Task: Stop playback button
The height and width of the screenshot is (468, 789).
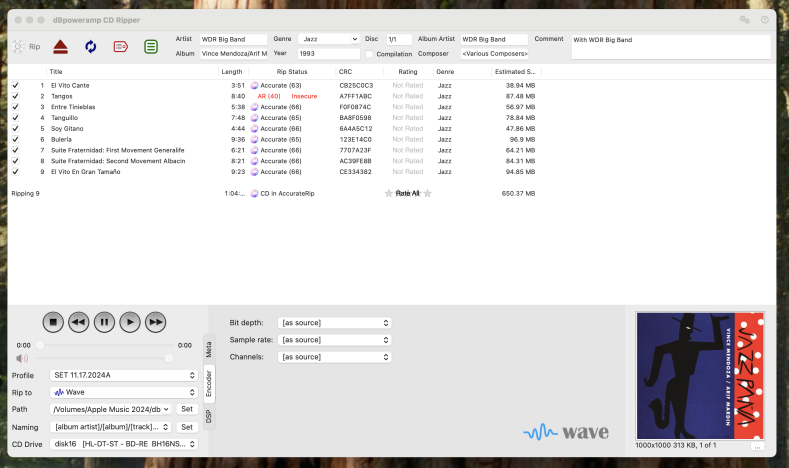Action: (53, 322)
